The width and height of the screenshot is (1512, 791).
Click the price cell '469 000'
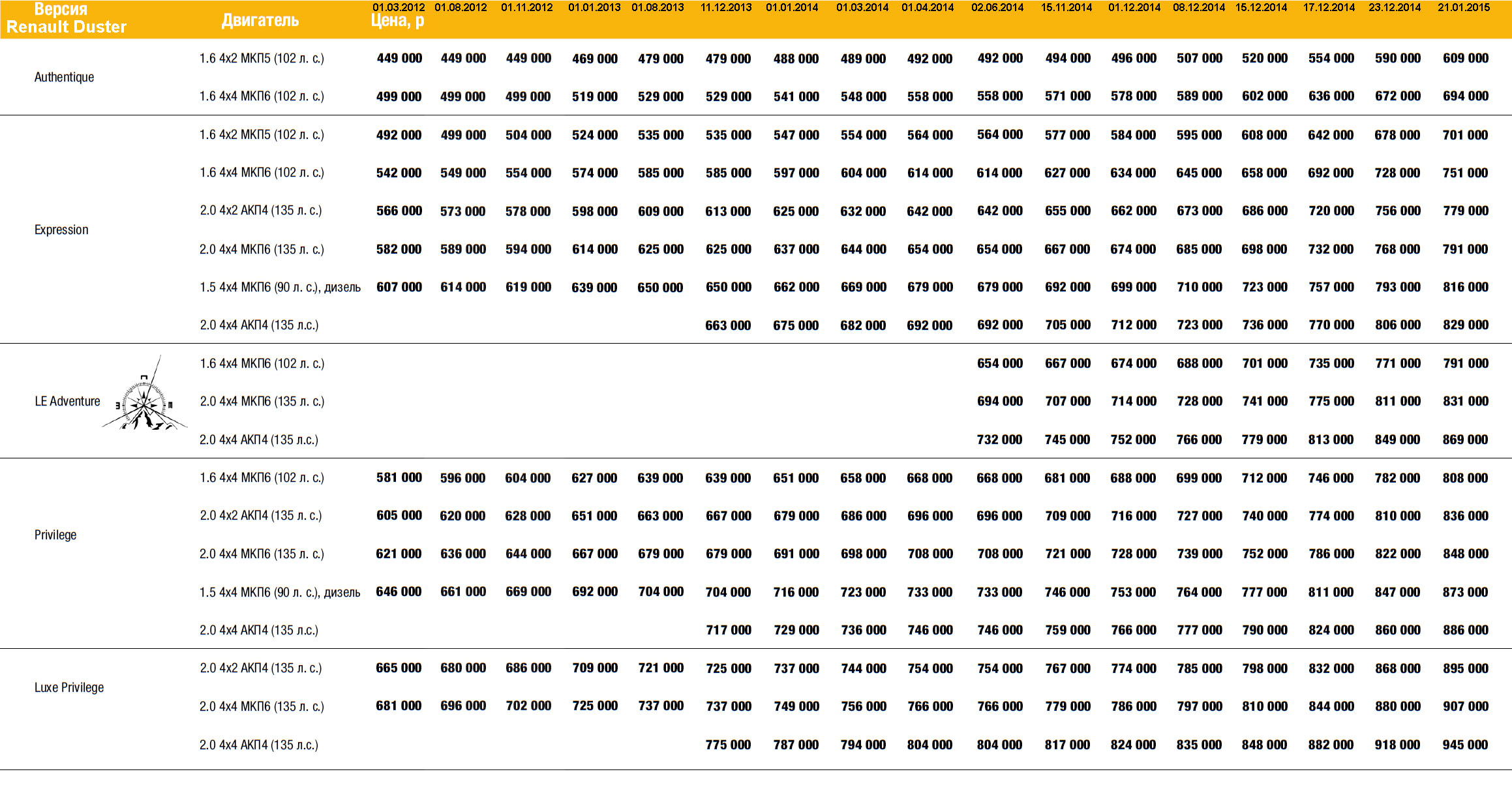click(595, 59)
